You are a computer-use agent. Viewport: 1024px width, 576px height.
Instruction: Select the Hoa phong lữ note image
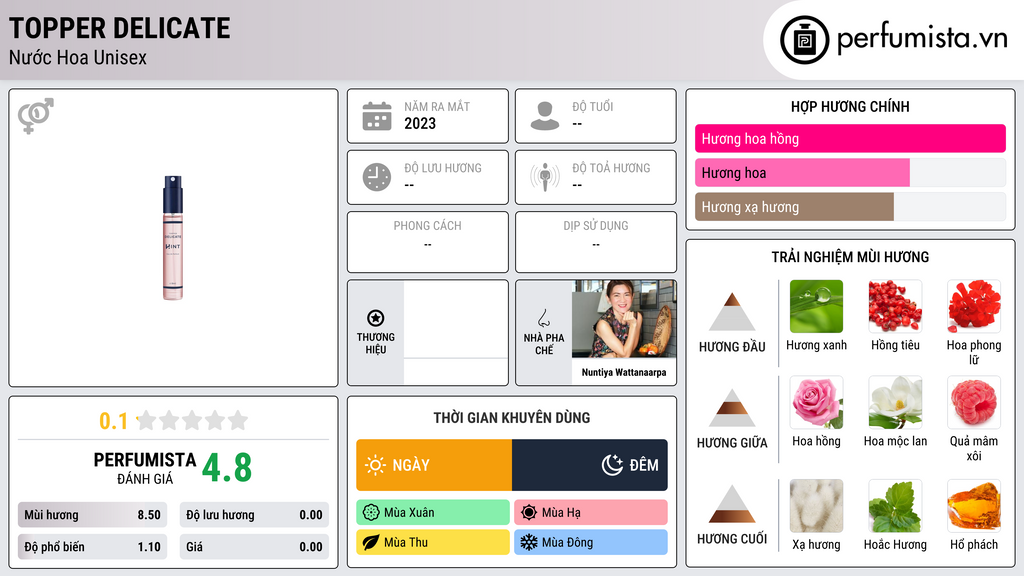[x=974, y=306]
